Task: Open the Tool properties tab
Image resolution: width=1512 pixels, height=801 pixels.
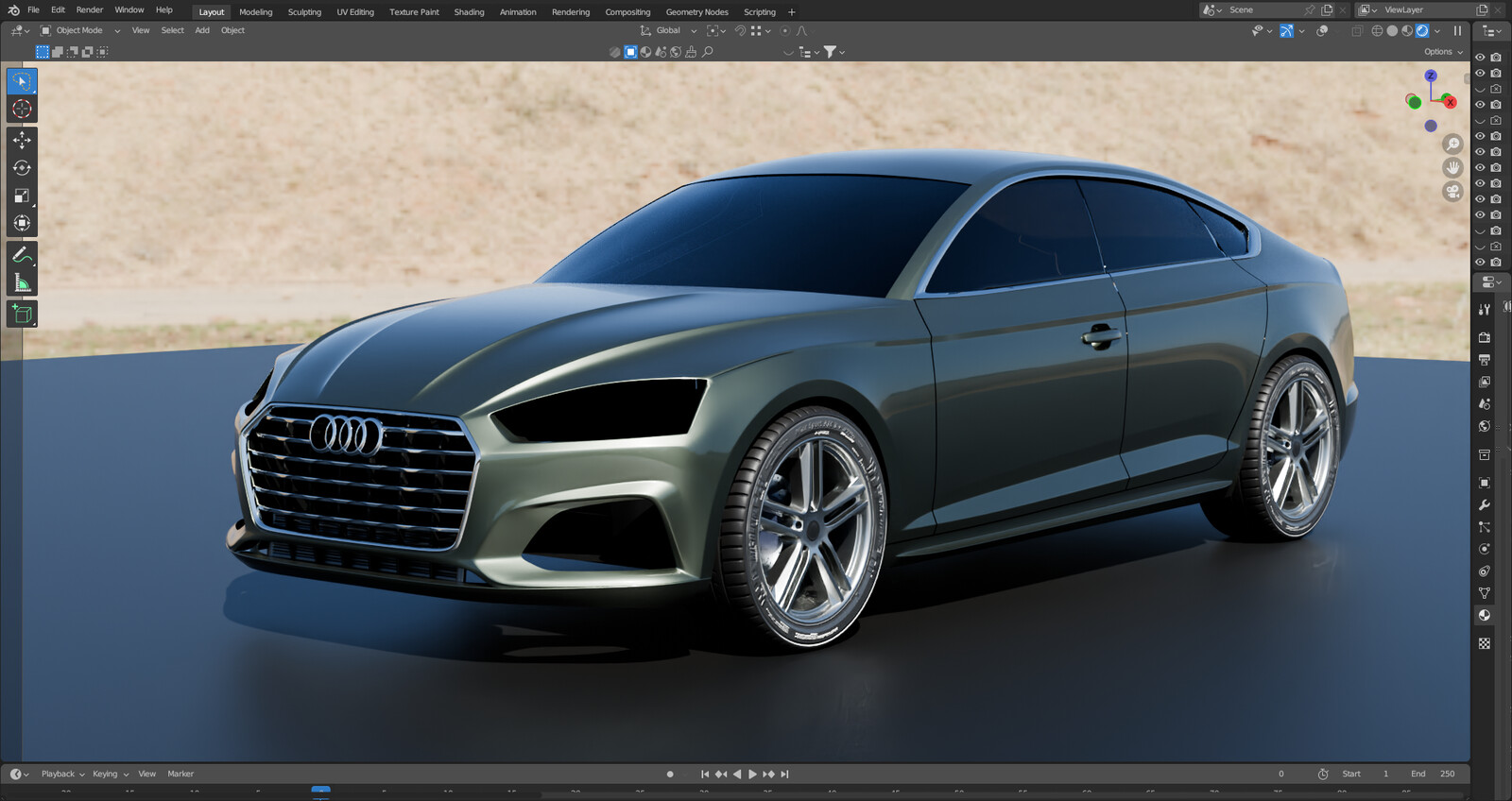Action: click(1485, 310)
